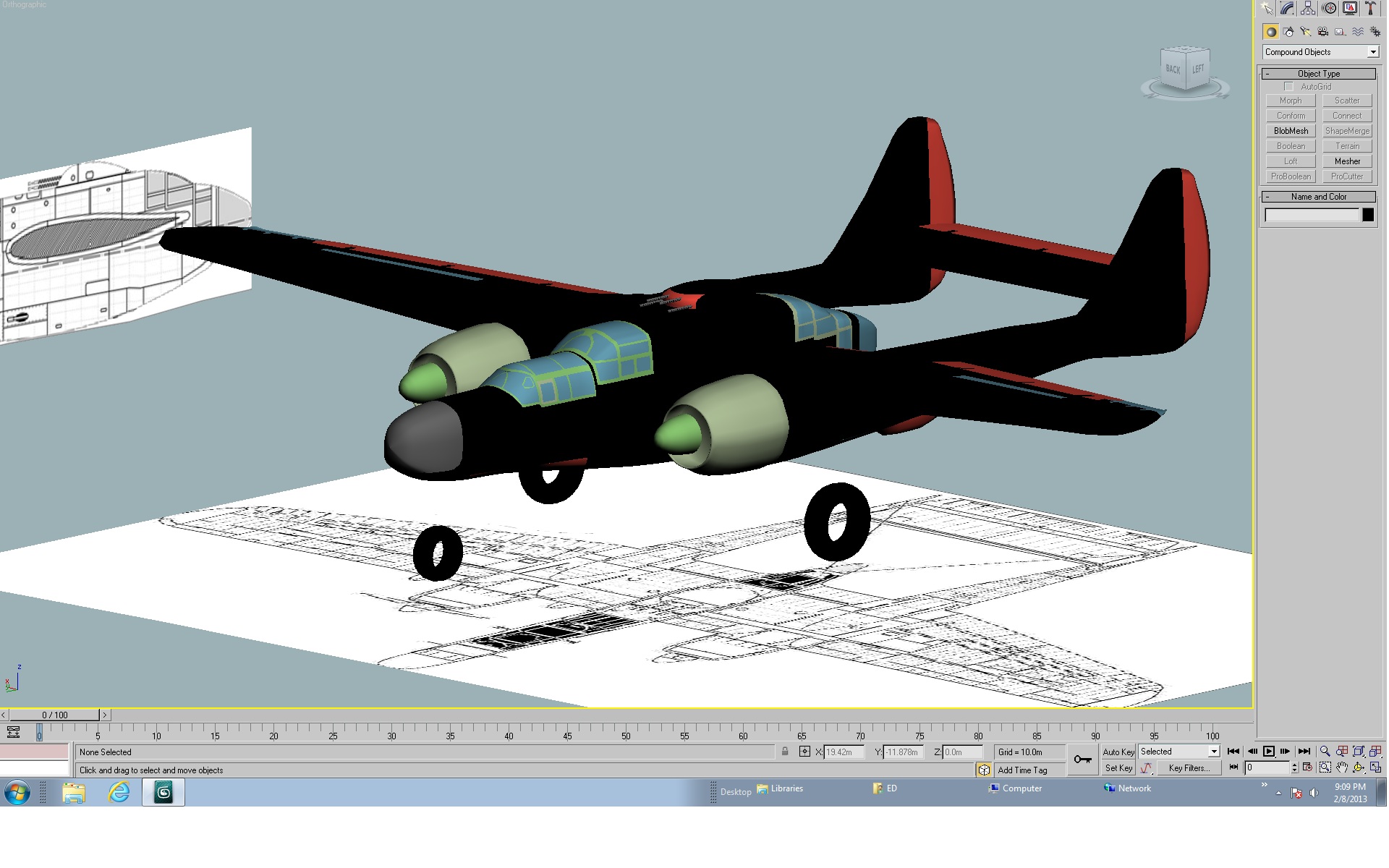Image resolution: width=1389 pixels, height=868 pixels.
Task: Select the Space Warps category icon
Action: pyautogui.click(x=1358, y=32)
